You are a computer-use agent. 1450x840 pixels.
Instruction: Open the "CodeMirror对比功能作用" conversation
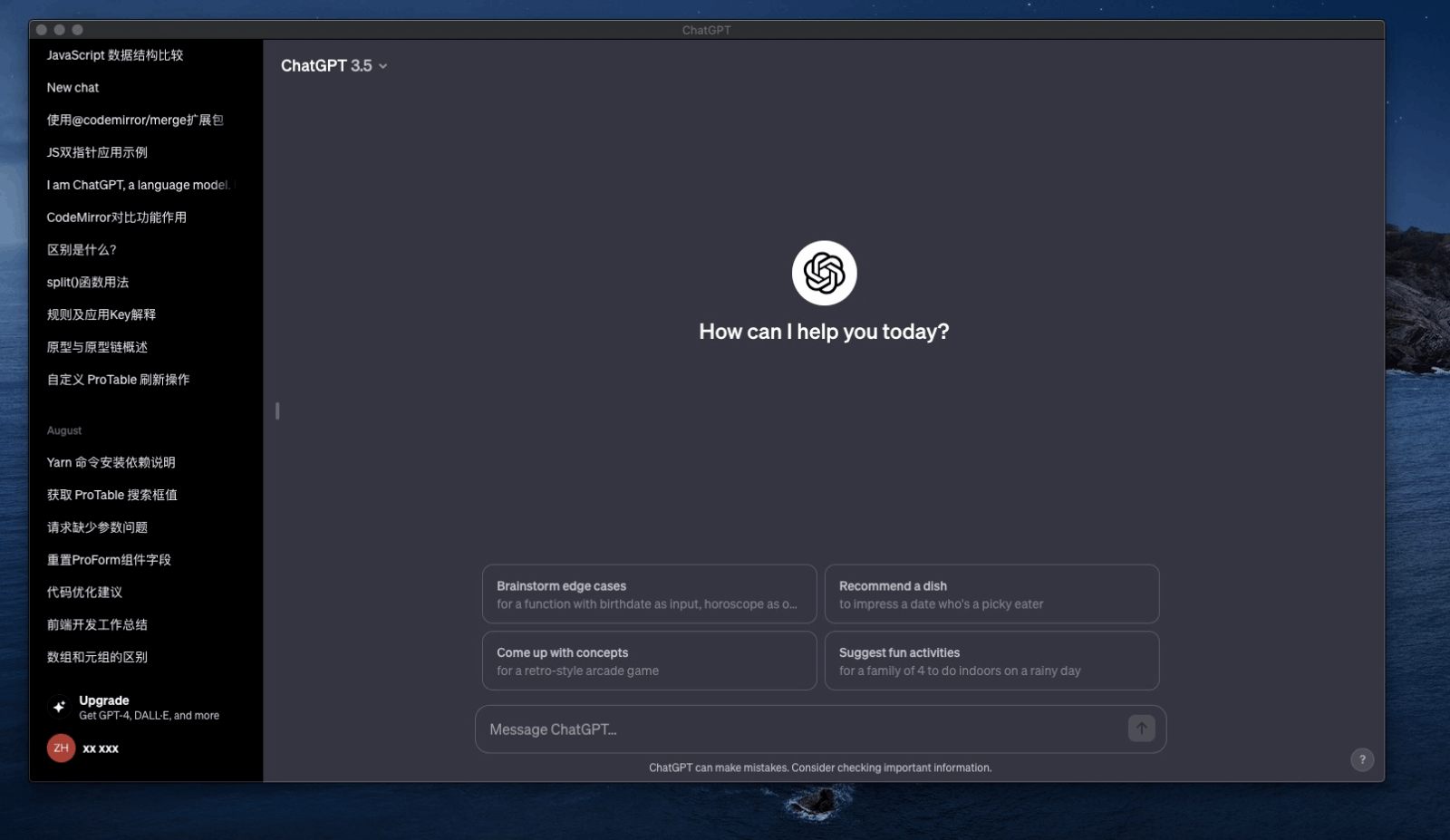tap(118, 217)
